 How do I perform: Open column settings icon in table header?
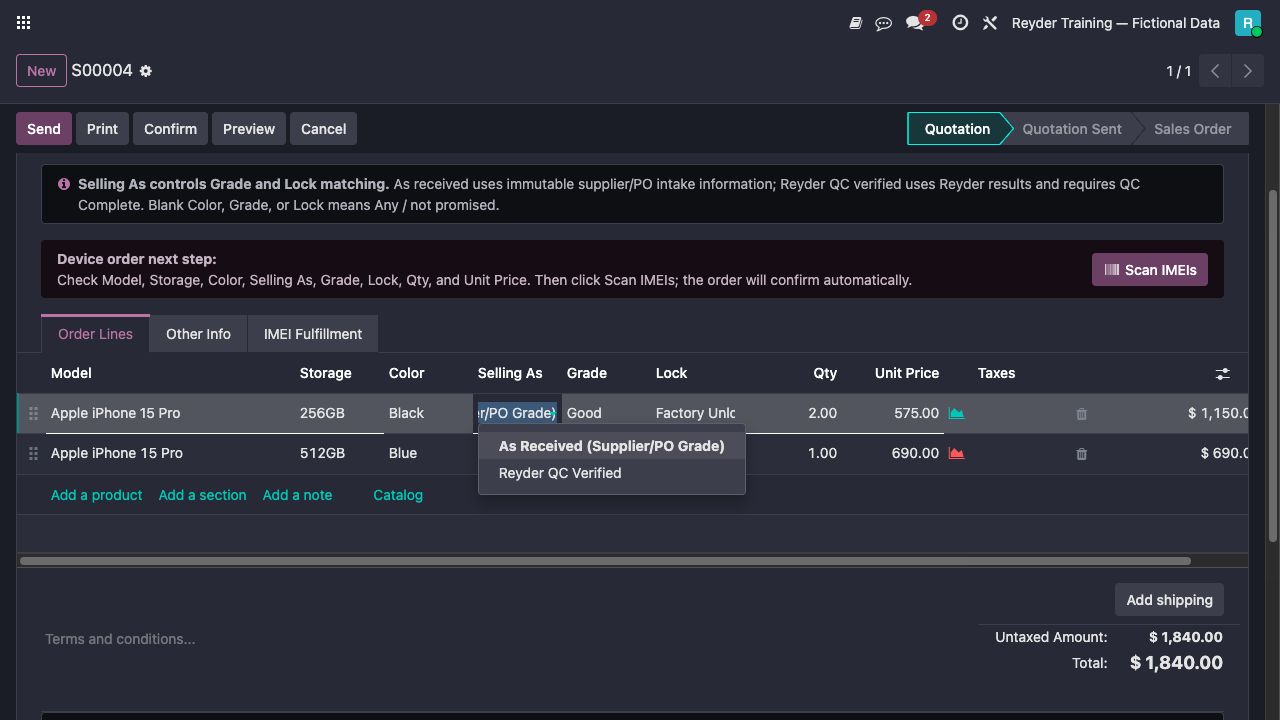[x=1222, y=373]
